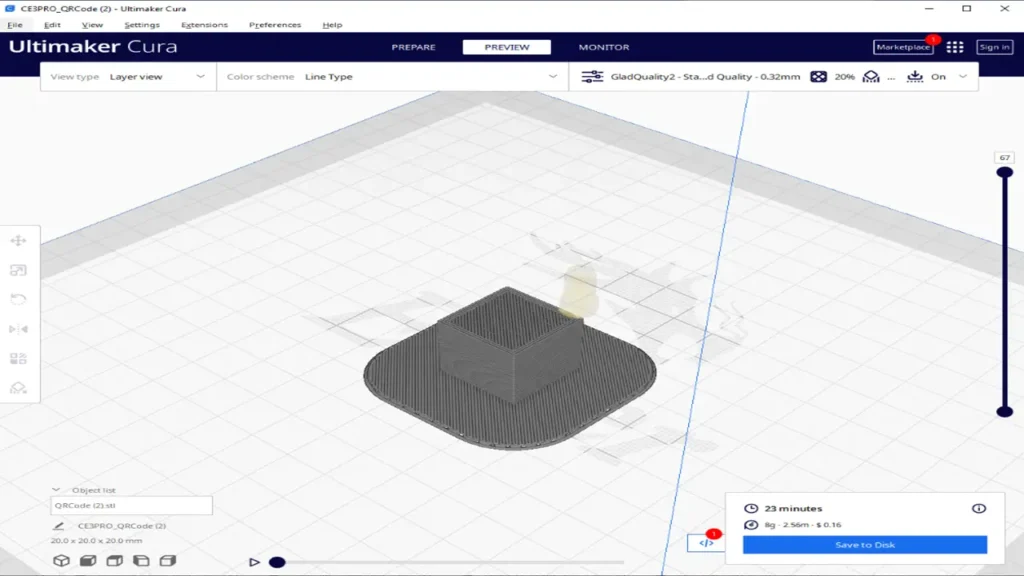Viewport: 1024px width, 576px height.
Task: Collapse the Object list
Action: pos(56,490)
